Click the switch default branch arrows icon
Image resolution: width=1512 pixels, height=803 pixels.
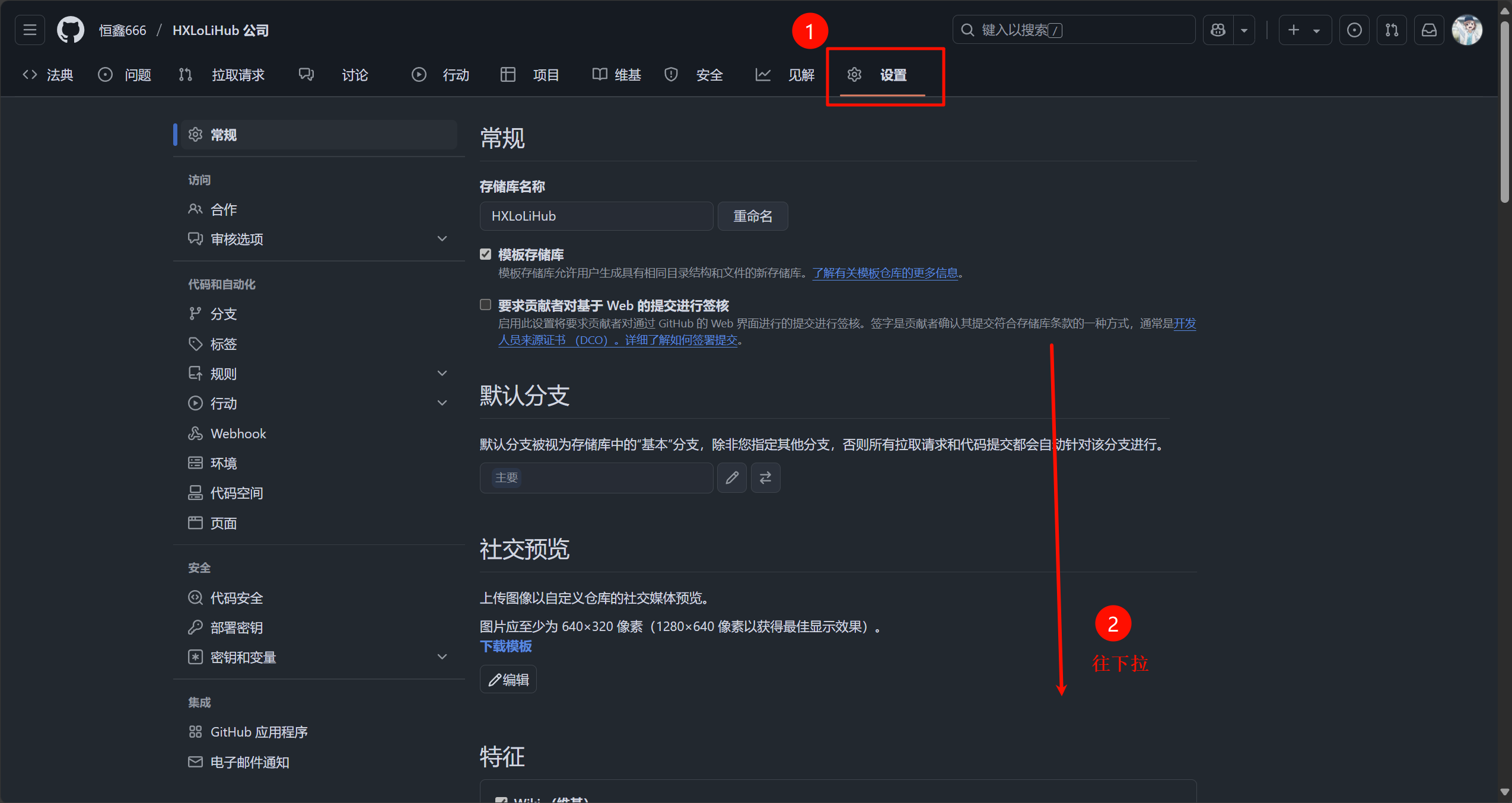tap(766, 477)
